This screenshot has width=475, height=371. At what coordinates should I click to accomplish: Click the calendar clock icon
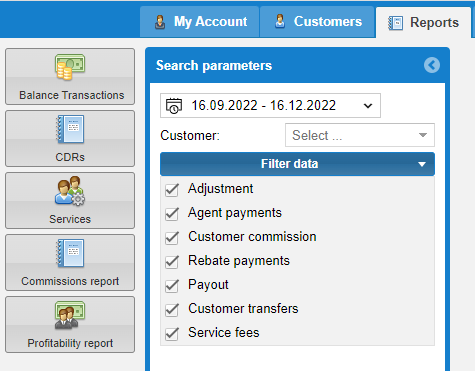174,106
